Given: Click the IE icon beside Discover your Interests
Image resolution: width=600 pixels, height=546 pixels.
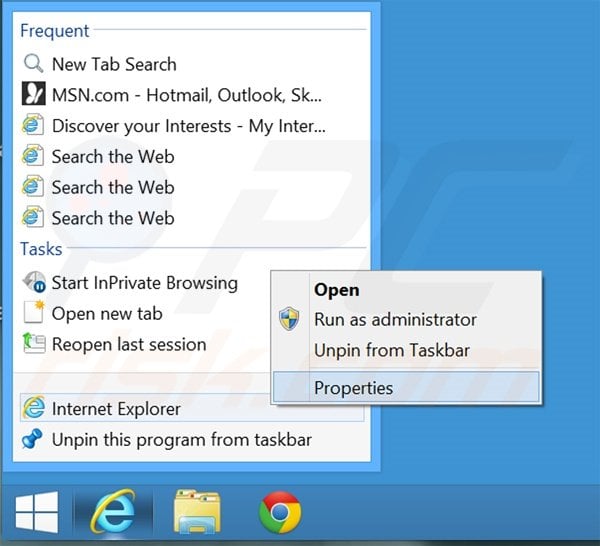Looking at the screenshot, I should [33, 125].
